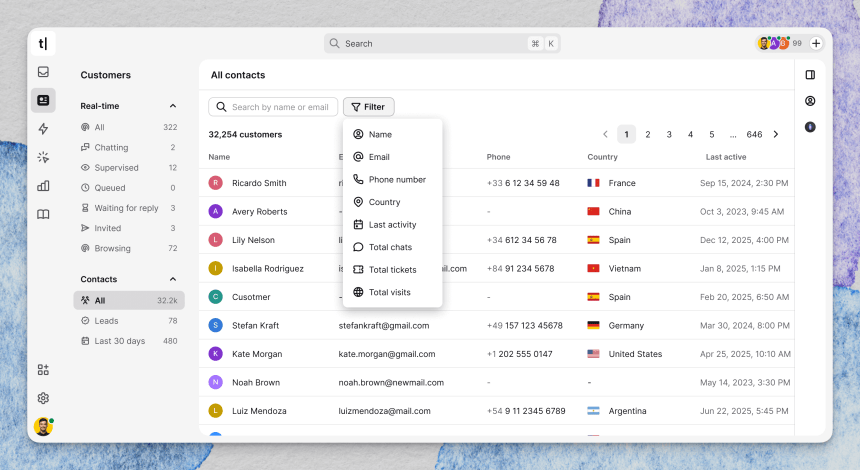Open the Apps grid-plus icon
The image size is (860, 470).
click(43, 370)
